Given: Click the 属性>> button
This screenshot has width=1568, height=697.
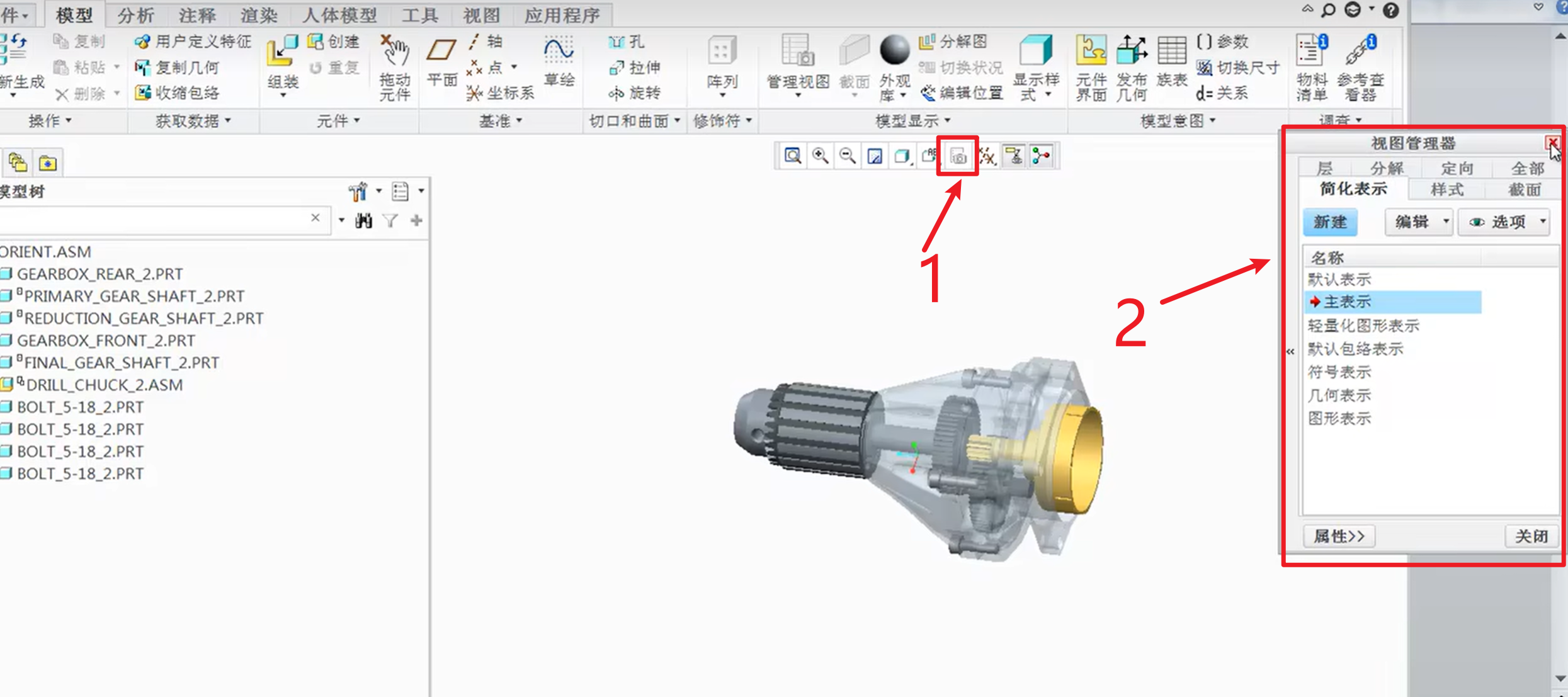Looking at the screenshot, I should click(x=1339, y=536).
